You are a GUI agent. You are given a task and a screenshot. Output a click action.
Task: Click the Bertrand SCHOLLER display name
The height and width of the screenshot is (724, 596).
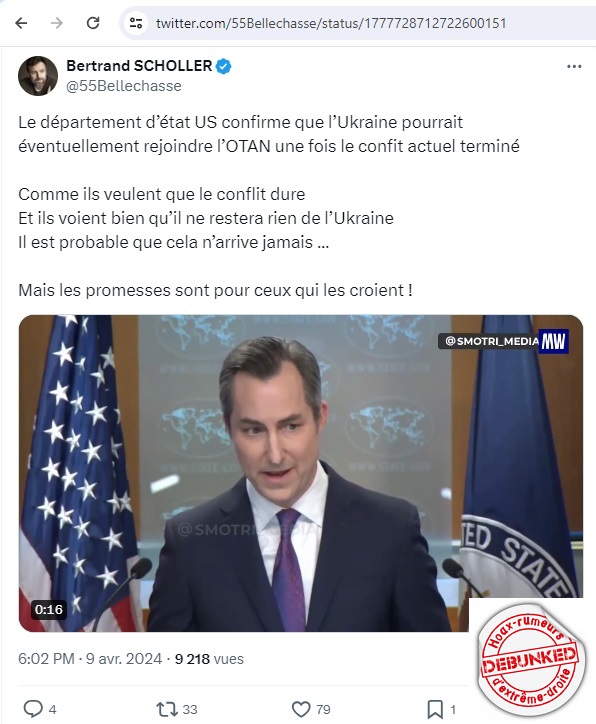(x=139, y=66)
